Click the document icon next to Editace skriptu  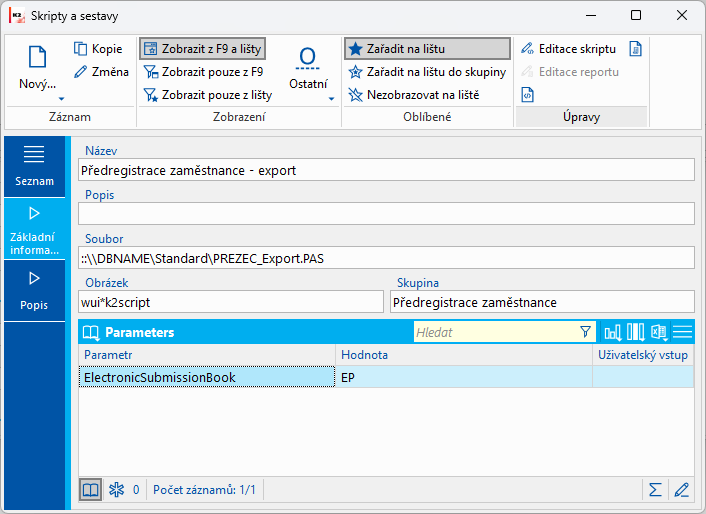635,49
